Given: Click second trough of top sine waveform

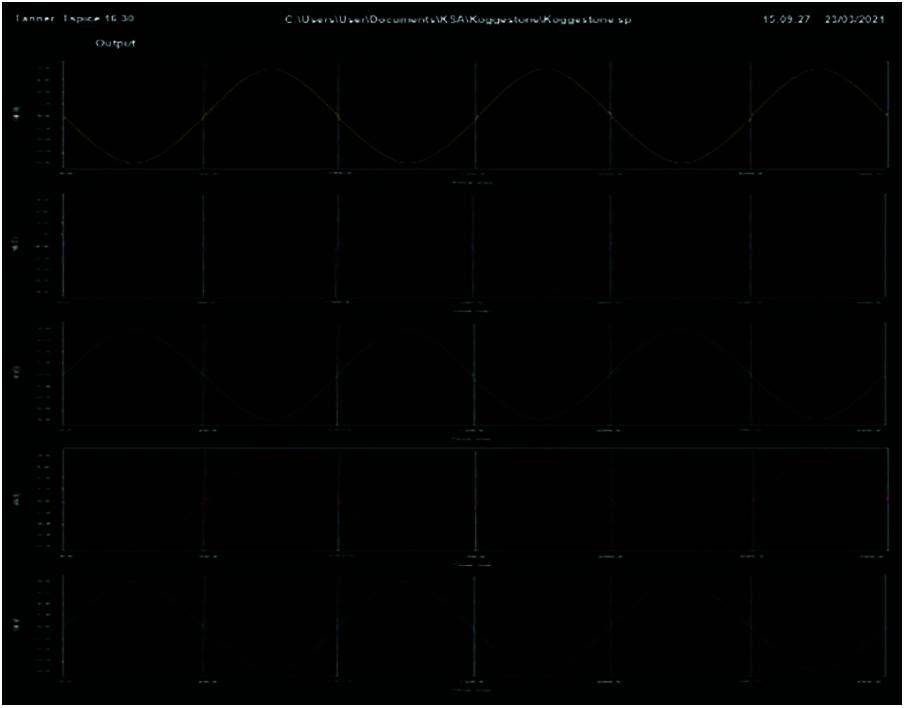Looking at the screenshot, I should coord(406,162).
